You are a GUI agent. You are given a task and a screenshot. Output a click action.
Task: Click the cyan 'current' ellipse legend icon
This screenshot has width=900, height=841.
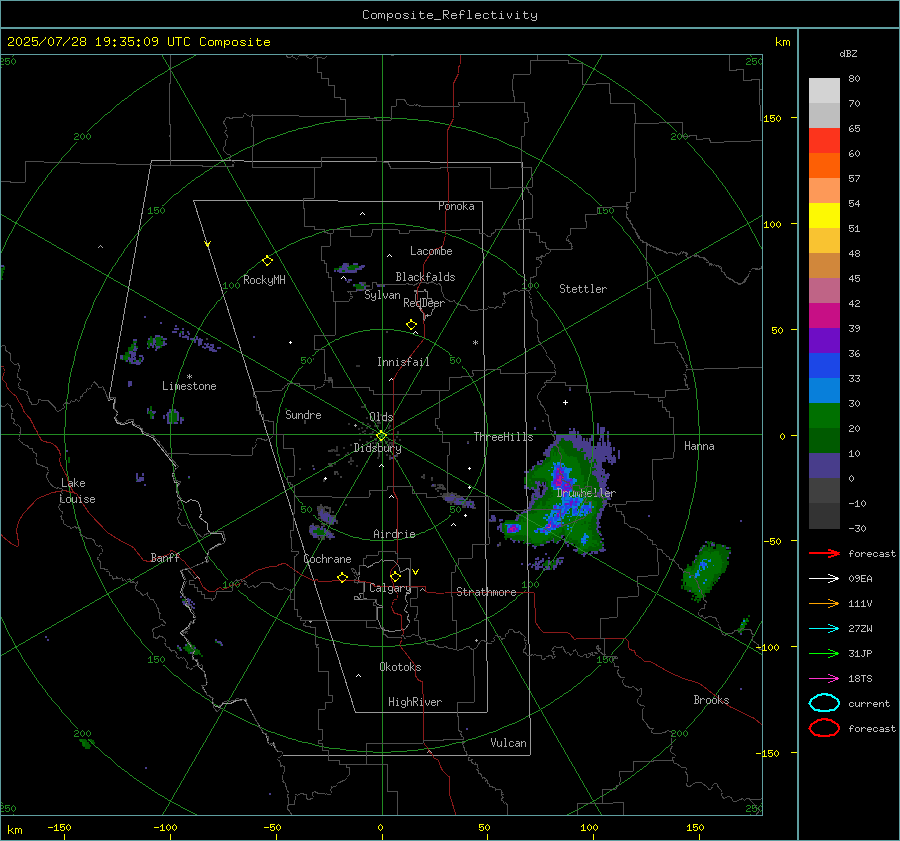point(824,703)
